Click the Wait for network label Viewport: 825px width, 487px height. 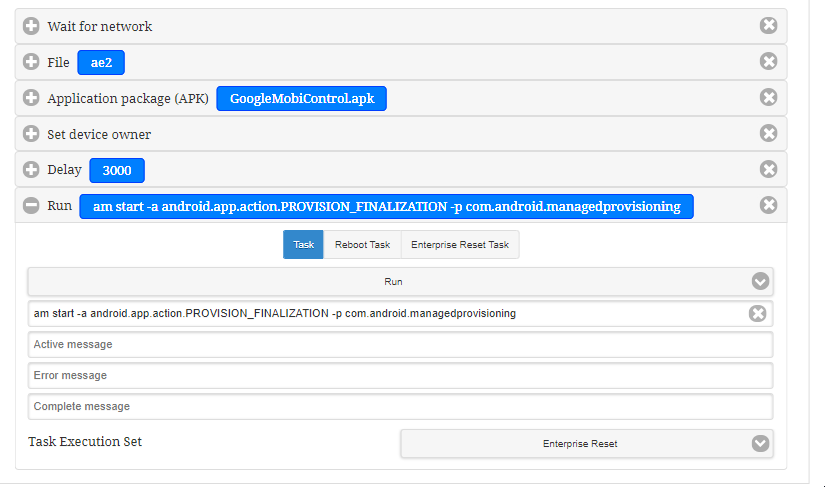click(99, 26)
